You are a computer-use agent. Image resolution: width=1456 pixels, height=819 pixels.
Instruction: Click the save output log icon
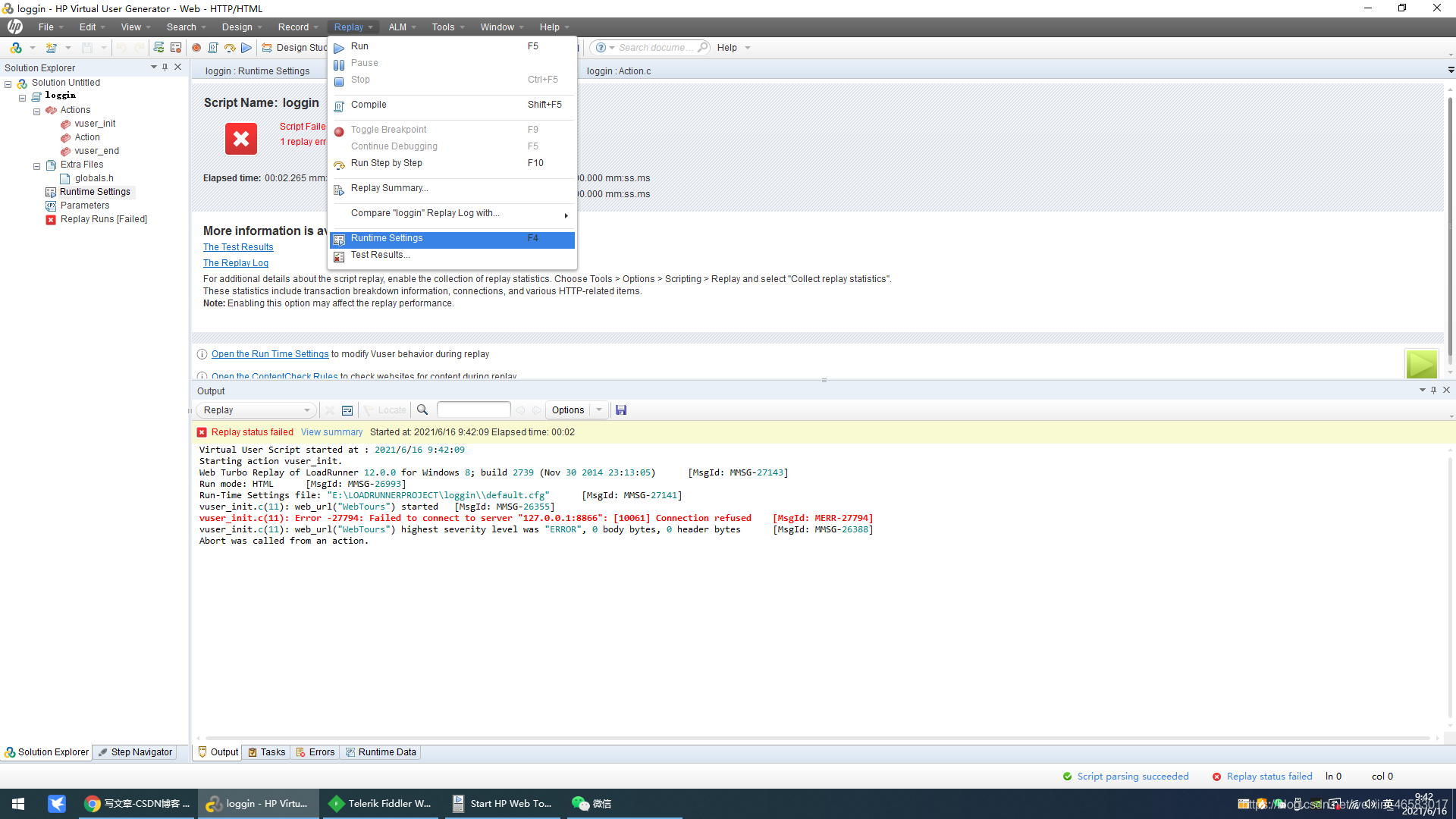pos(621,410)
